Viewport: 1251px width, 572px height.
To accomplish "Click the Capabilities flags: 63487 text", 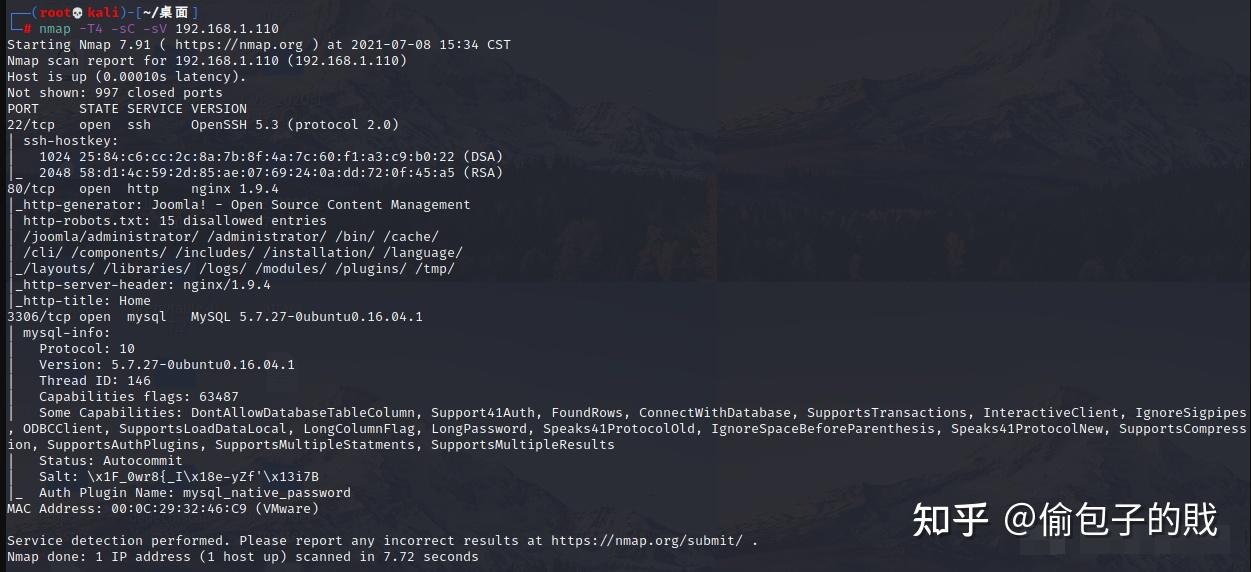I will tap(139, 396).
